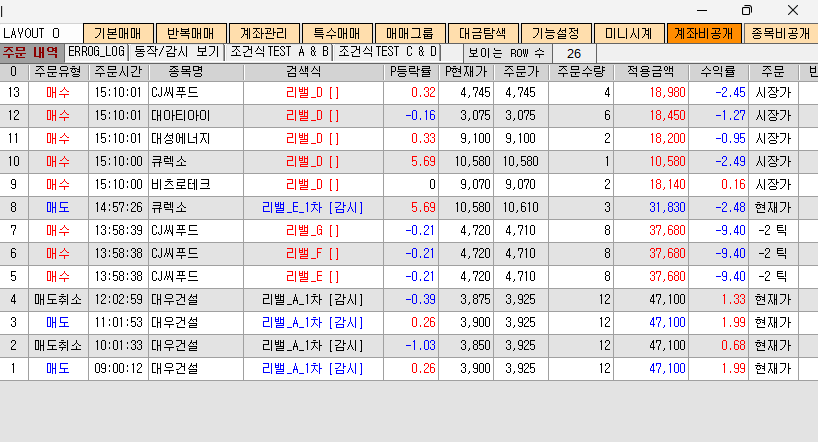Open the 계좌관리 tab

point(264,33)
